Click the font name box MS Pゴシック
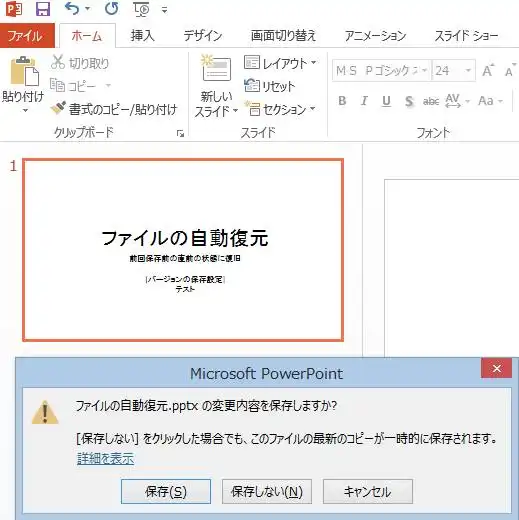 coord(382,70)
